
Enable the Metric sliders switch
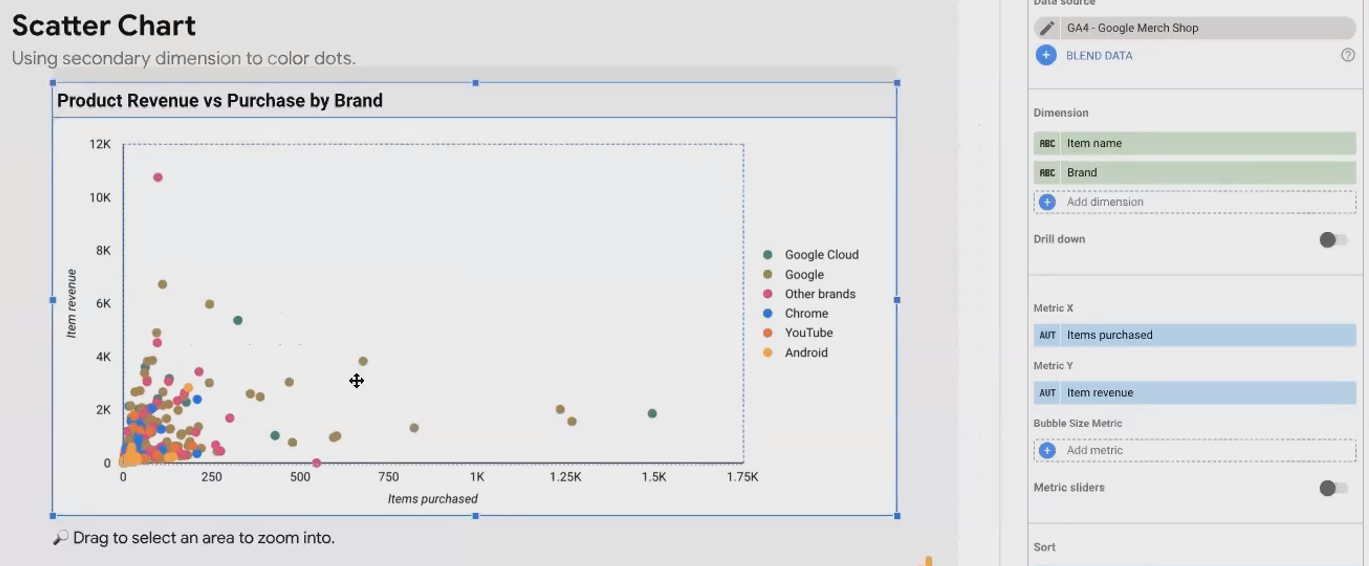[x=1332, y=488]
